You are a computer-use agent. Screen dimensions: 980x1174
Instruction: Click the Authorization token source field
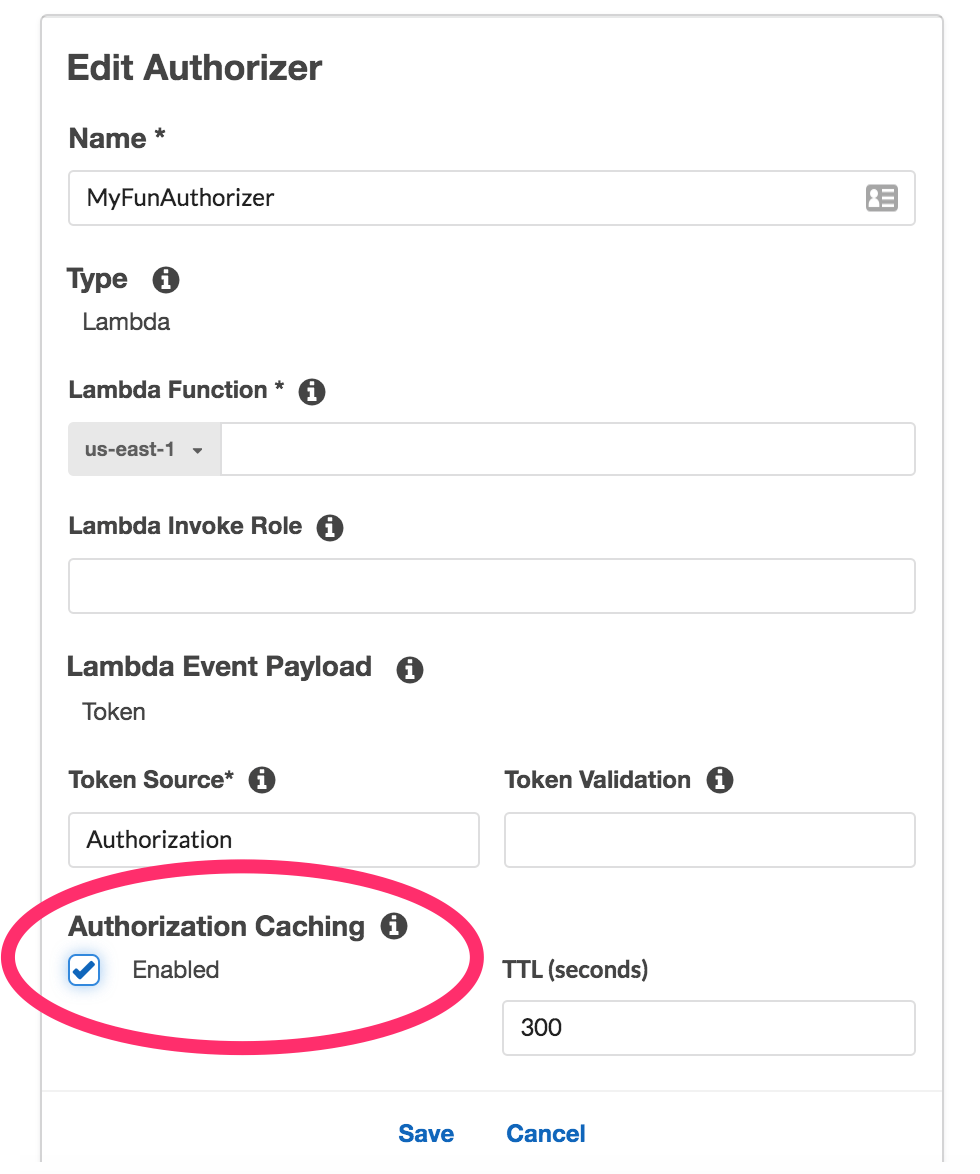coord(273,840)
